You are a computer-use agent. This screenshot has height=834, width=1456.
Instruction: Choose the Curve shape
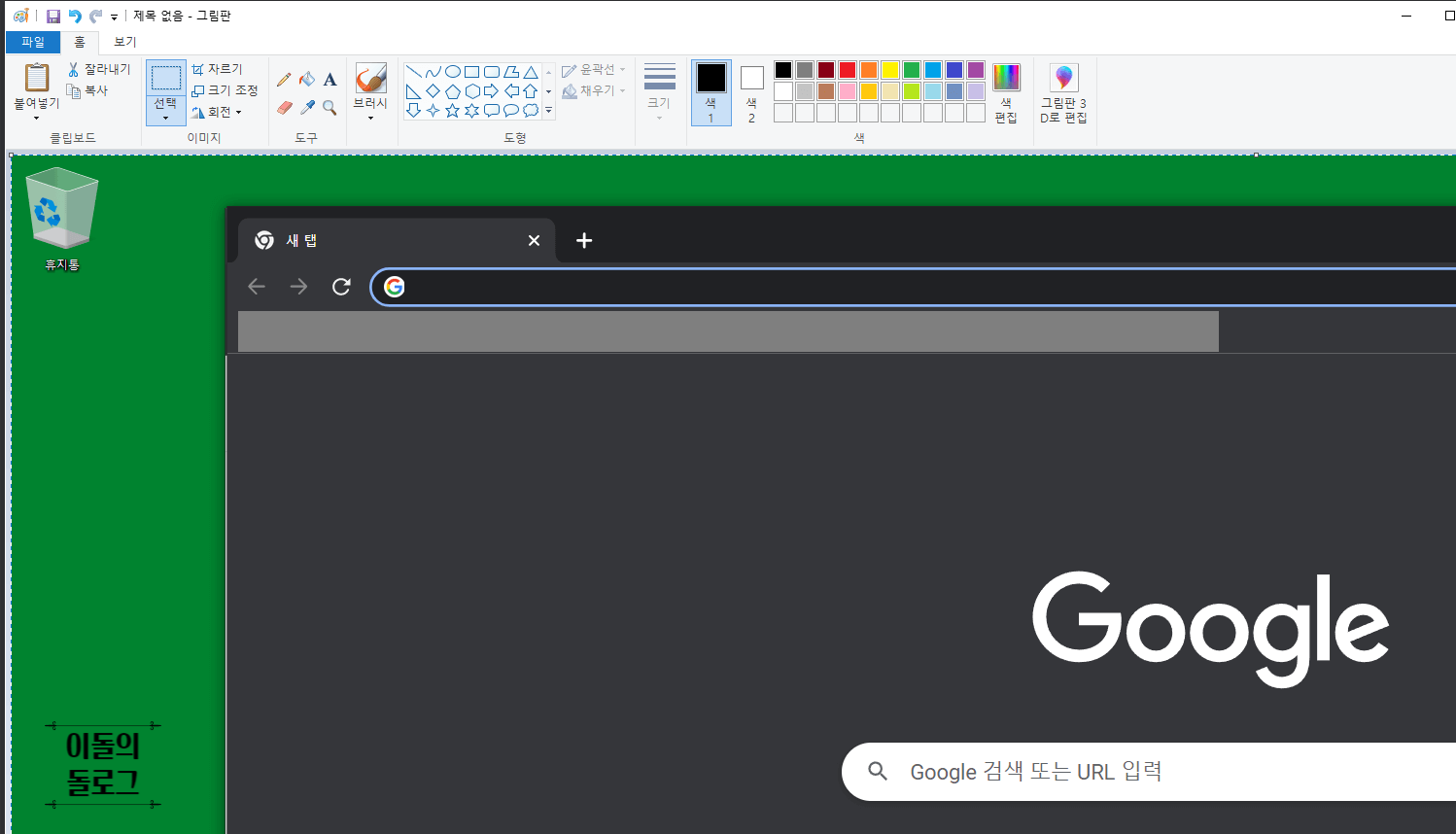pos(433,72)
